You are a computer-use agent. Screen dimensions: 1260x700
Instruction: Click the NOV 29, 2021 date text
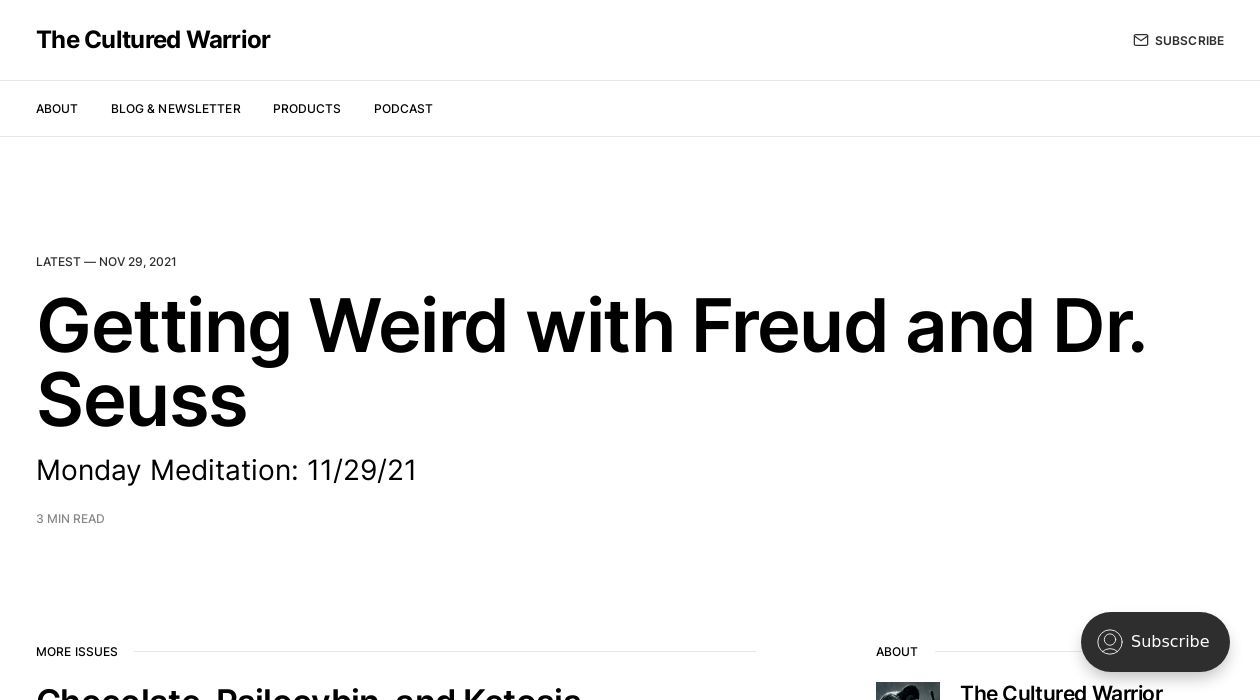(138, 262)
